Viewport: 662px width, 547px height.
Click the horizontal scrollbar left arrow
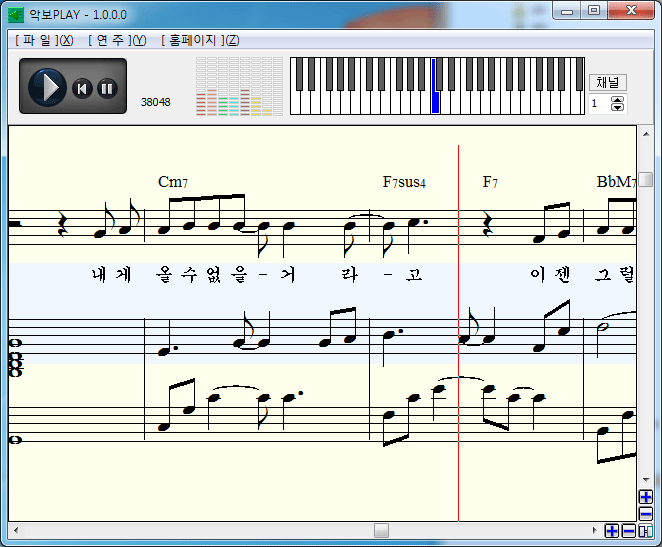click(16, 531)
